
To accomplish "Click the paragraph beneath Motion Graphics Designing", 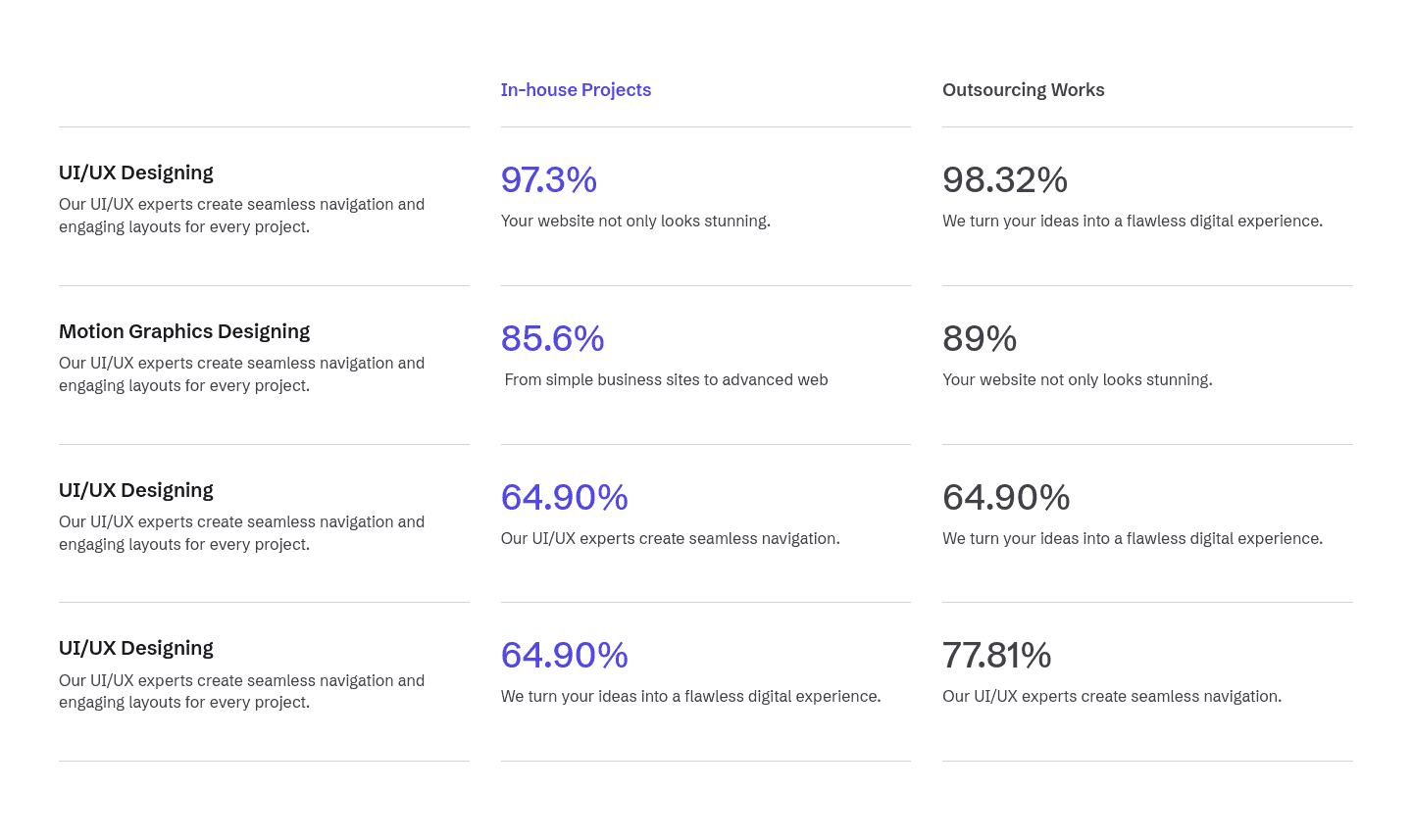I will (x=241, y=374).
